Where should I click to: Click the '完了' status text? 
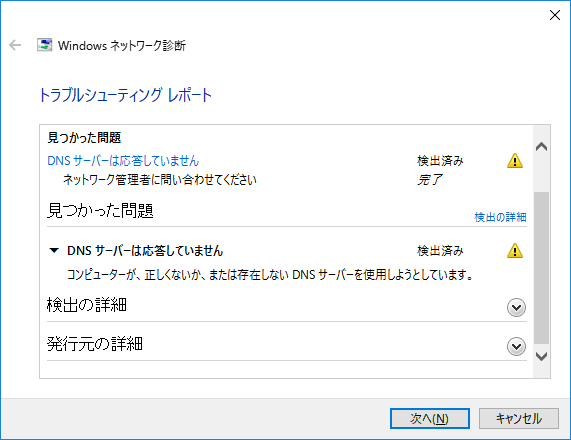click(x=430, y=180)
